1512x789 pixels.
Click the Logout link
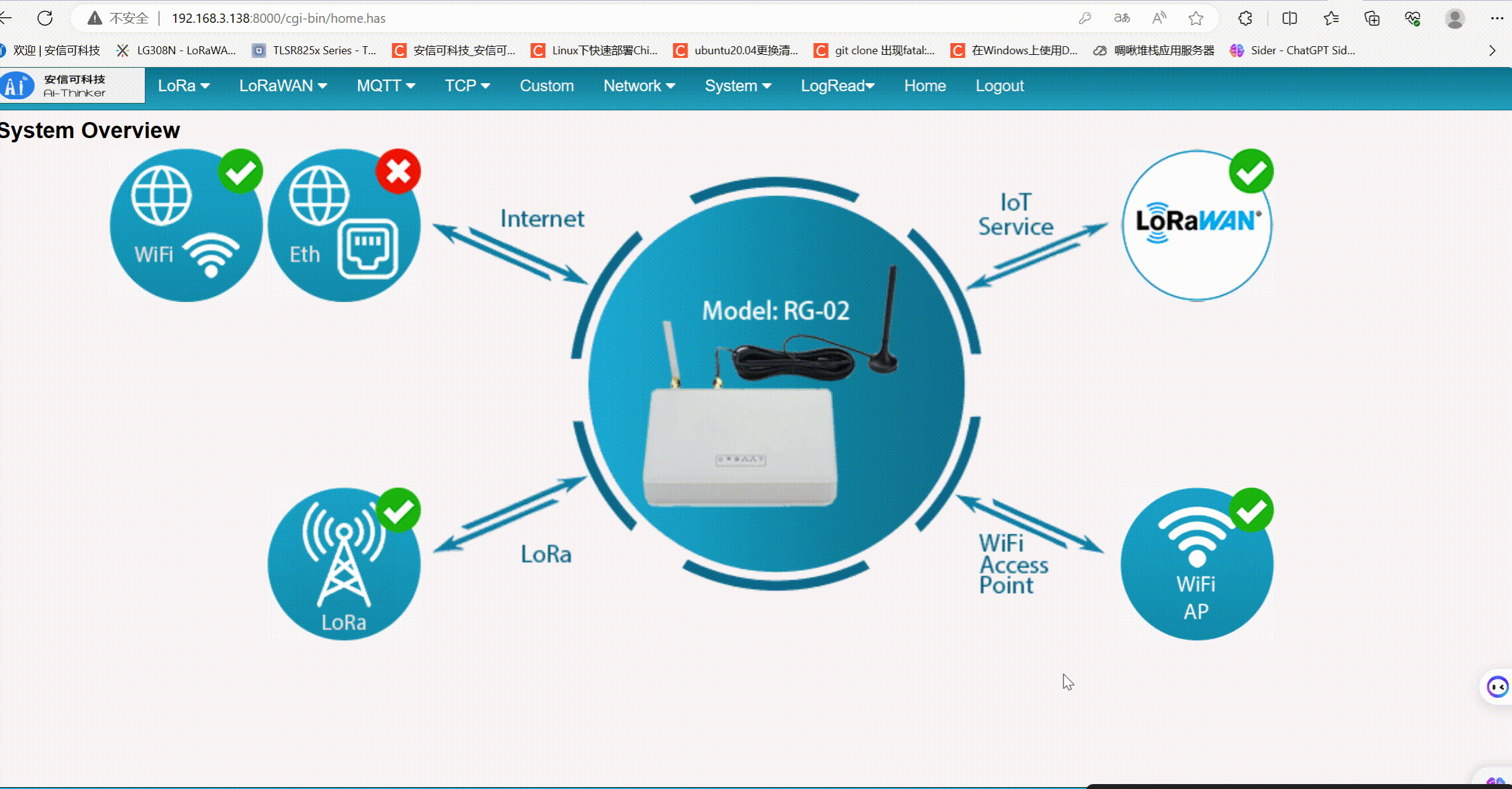click(999, 86)
